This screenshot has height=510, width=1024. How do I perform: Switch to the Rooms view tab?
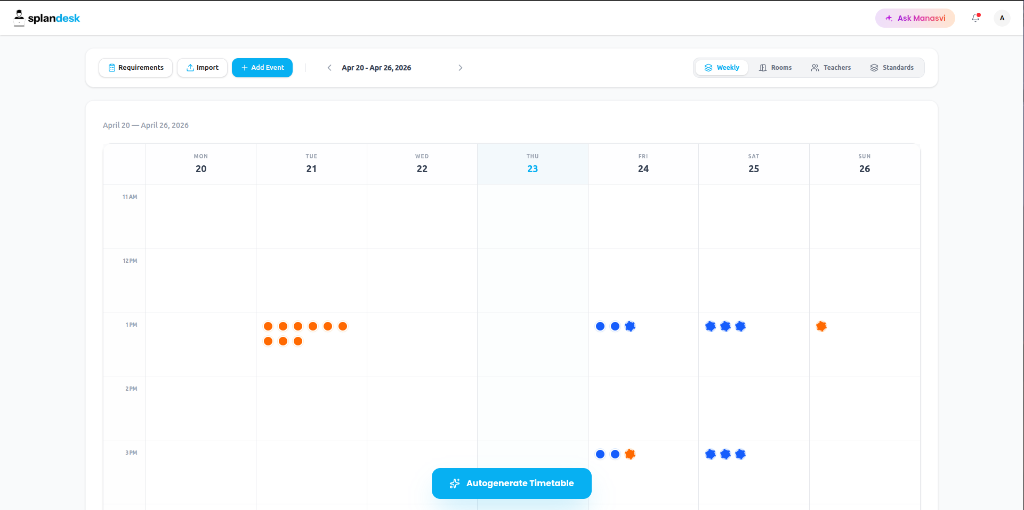pyautogui.click(x=775, y=67)
